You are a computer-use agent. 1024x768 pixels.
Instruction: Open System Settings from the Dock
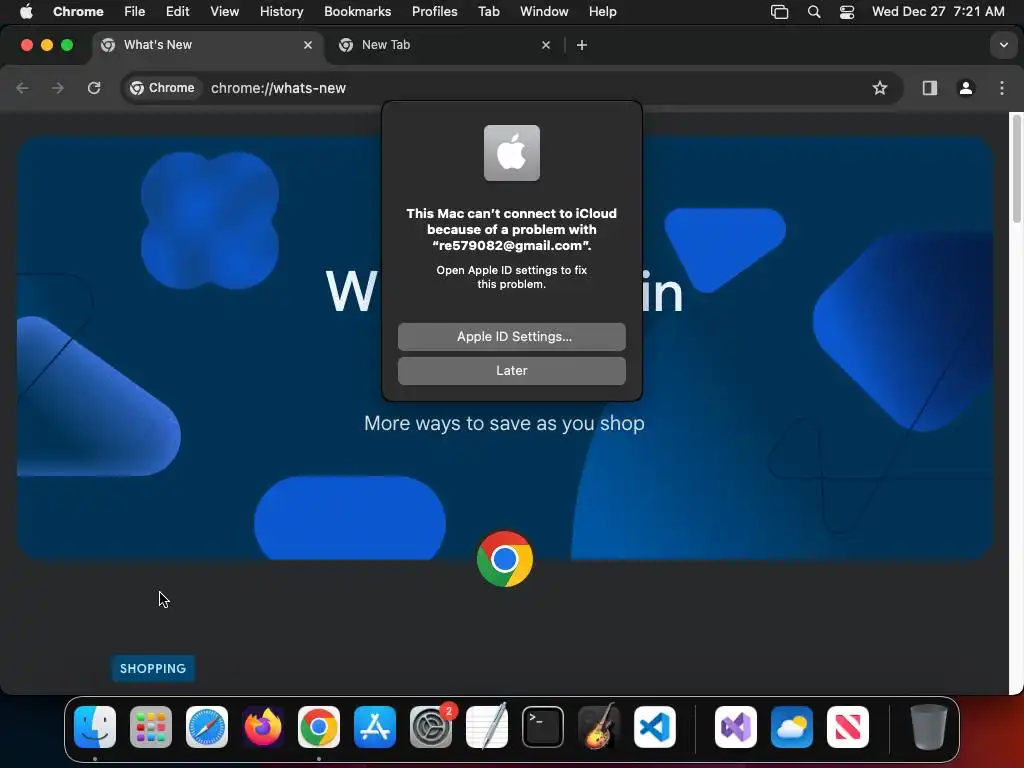pos(431,727)
